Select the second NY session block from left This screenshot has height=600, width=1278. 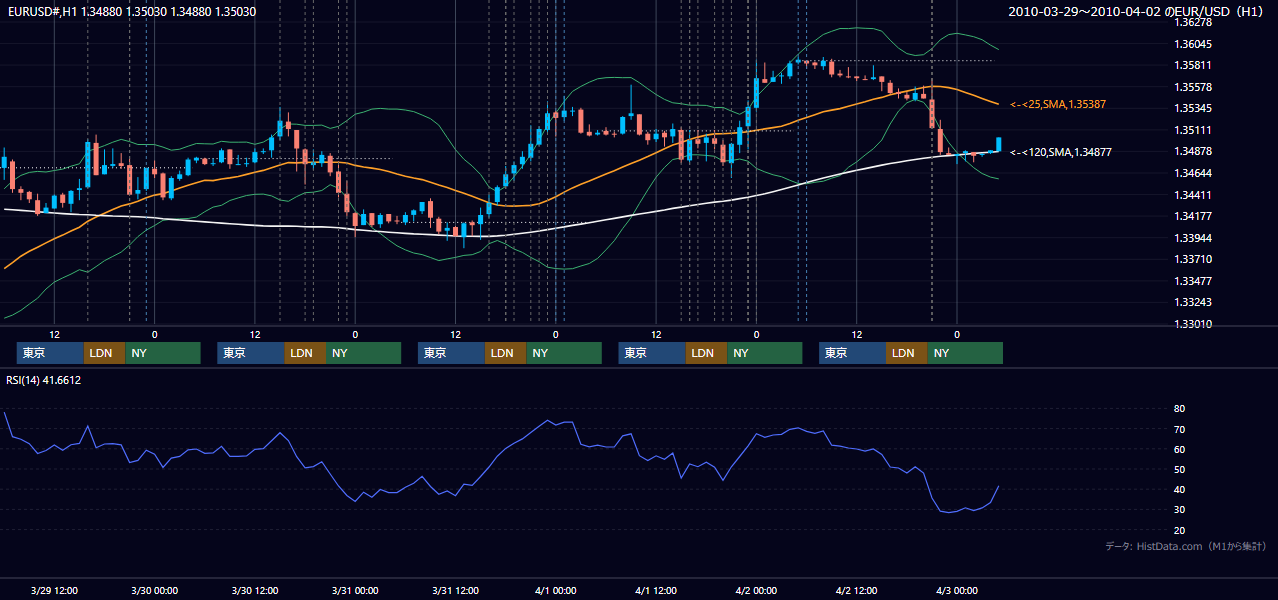(363, 353)
